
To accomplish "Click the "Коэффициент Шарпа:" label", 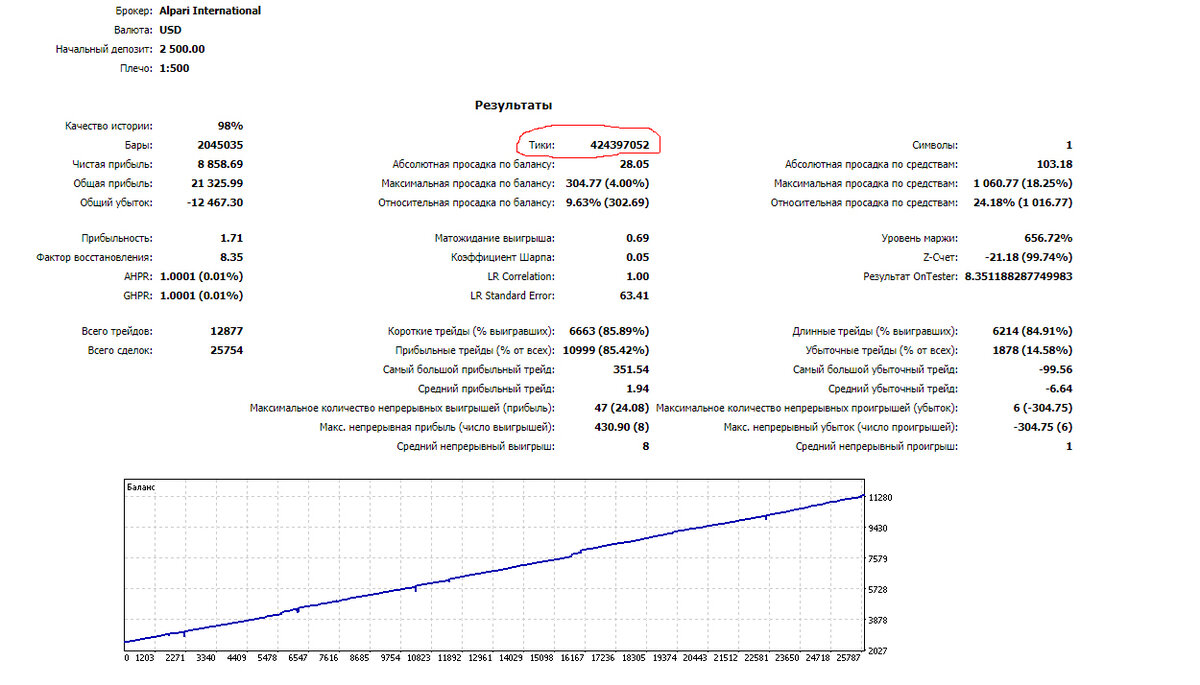I will click(502, 257).
